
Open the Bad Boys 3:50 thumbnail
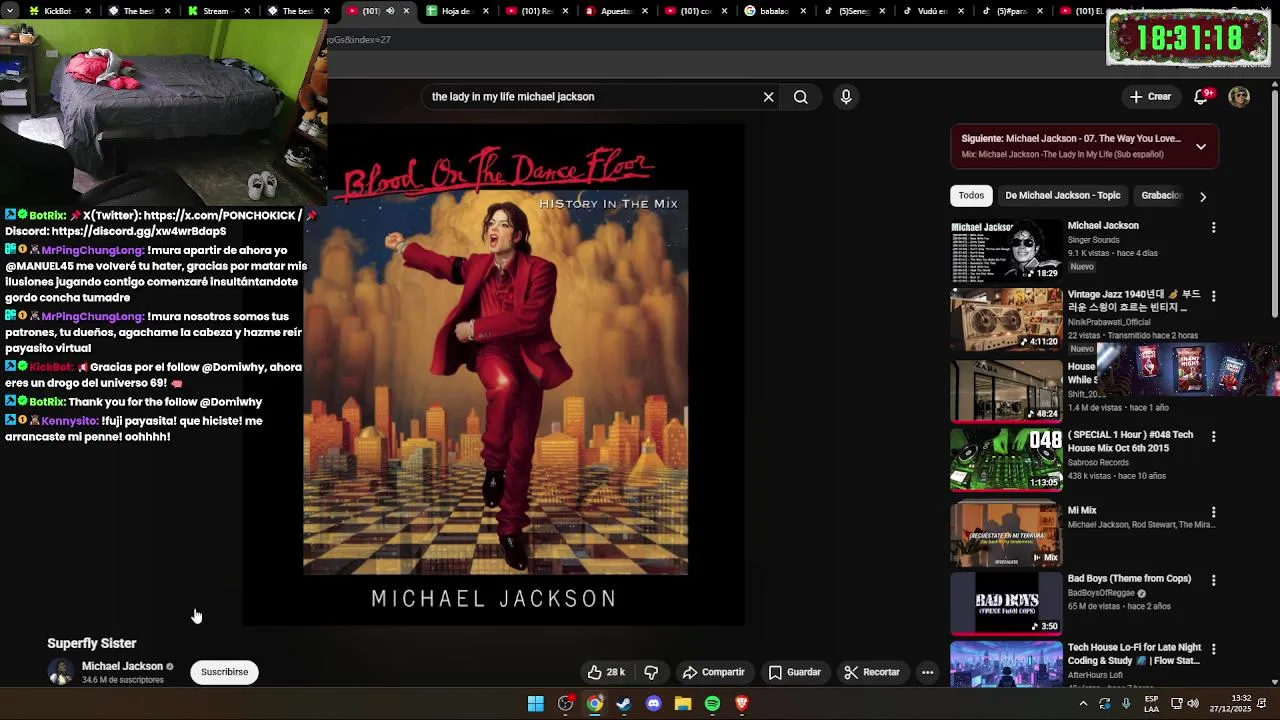(x=1006, y=603)
